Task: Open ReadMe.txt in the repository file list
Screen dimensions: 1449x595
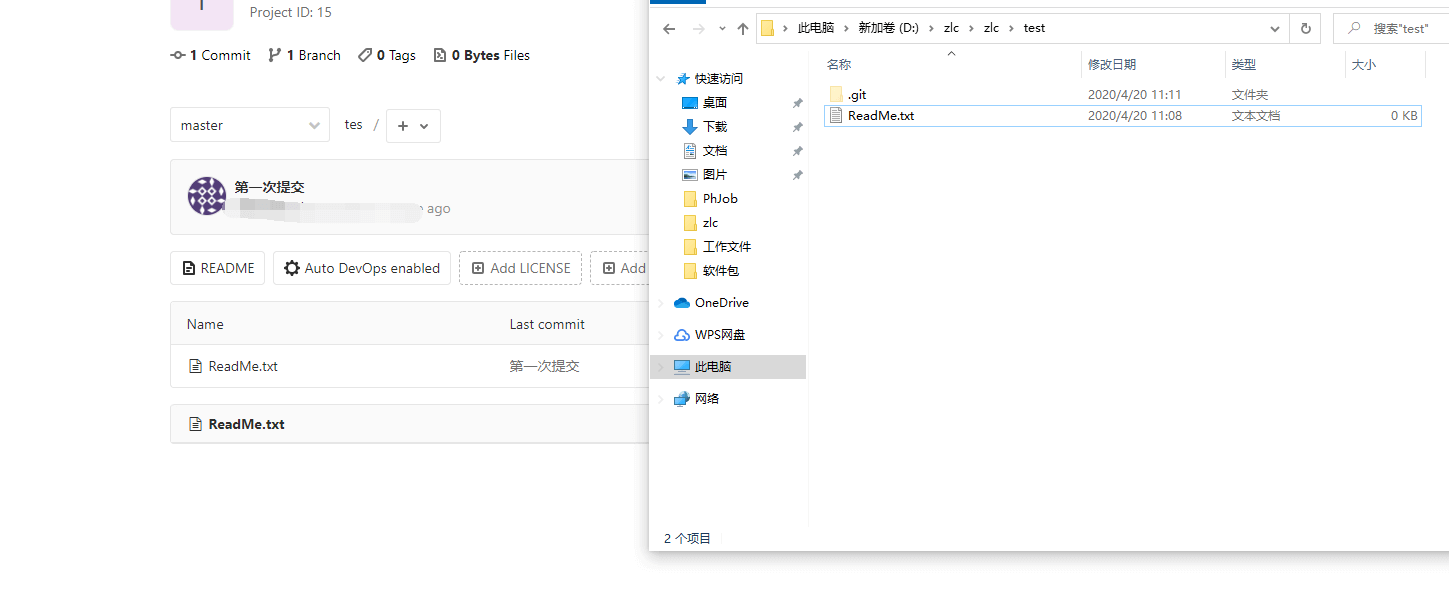Action: pyautogui.click(x=243, y=366)
